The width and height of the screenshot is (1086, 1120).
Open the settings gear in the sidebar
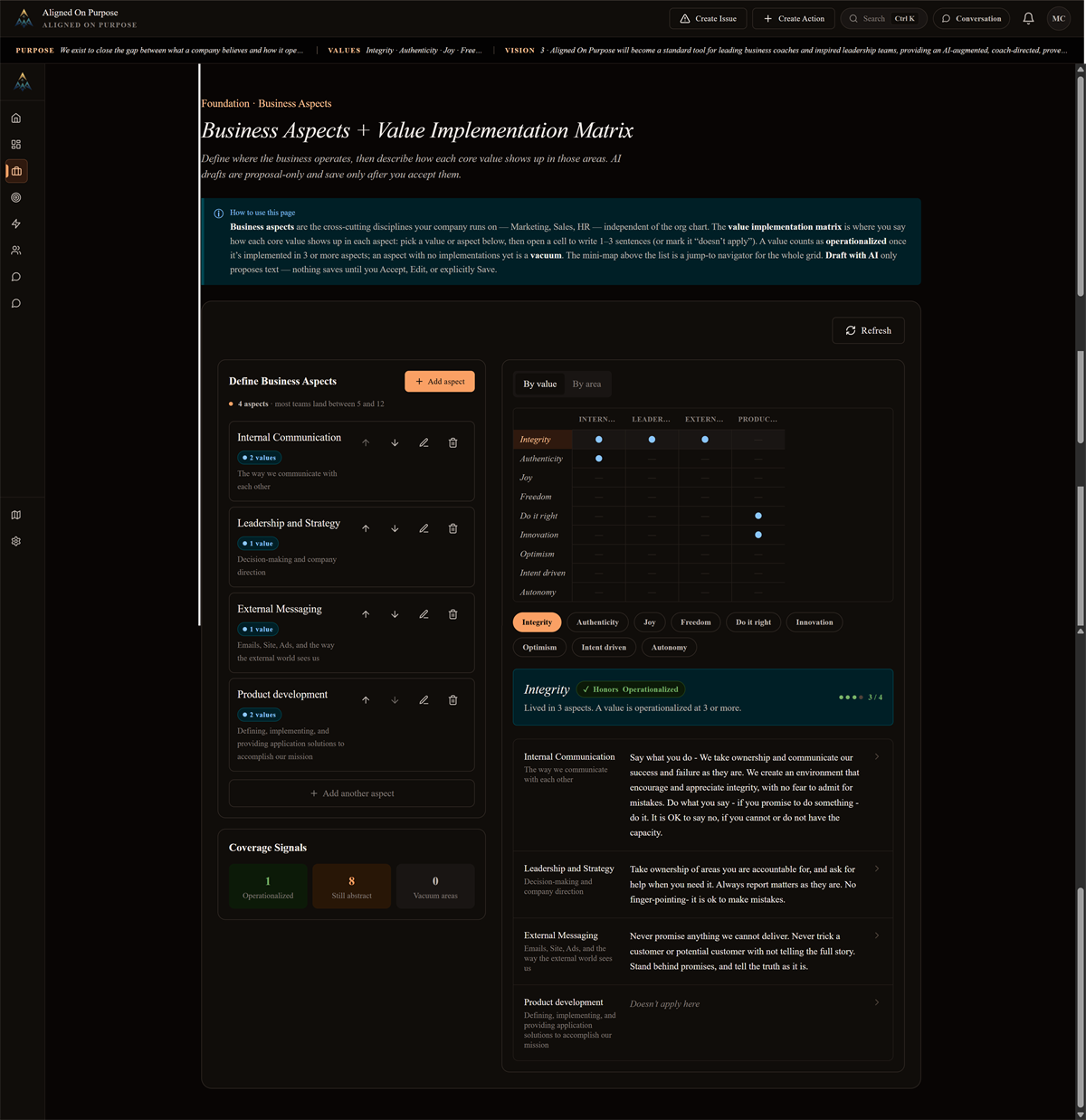click(x=16, y=541)
